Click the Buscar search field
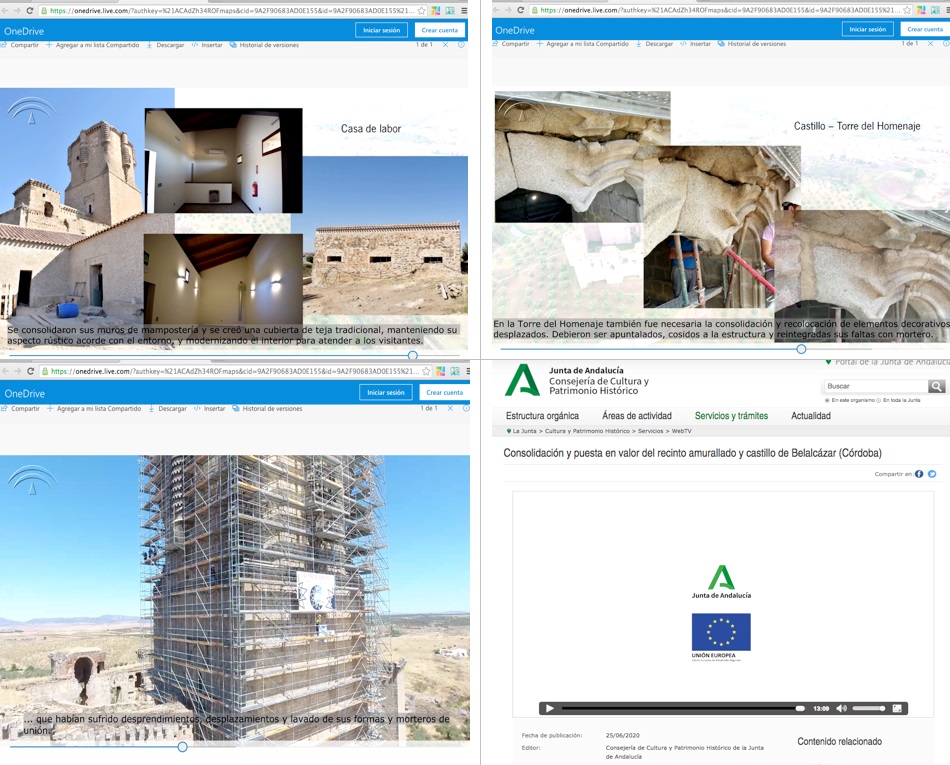The width and height of the screenshot is (950, 765). click(876, 386)
